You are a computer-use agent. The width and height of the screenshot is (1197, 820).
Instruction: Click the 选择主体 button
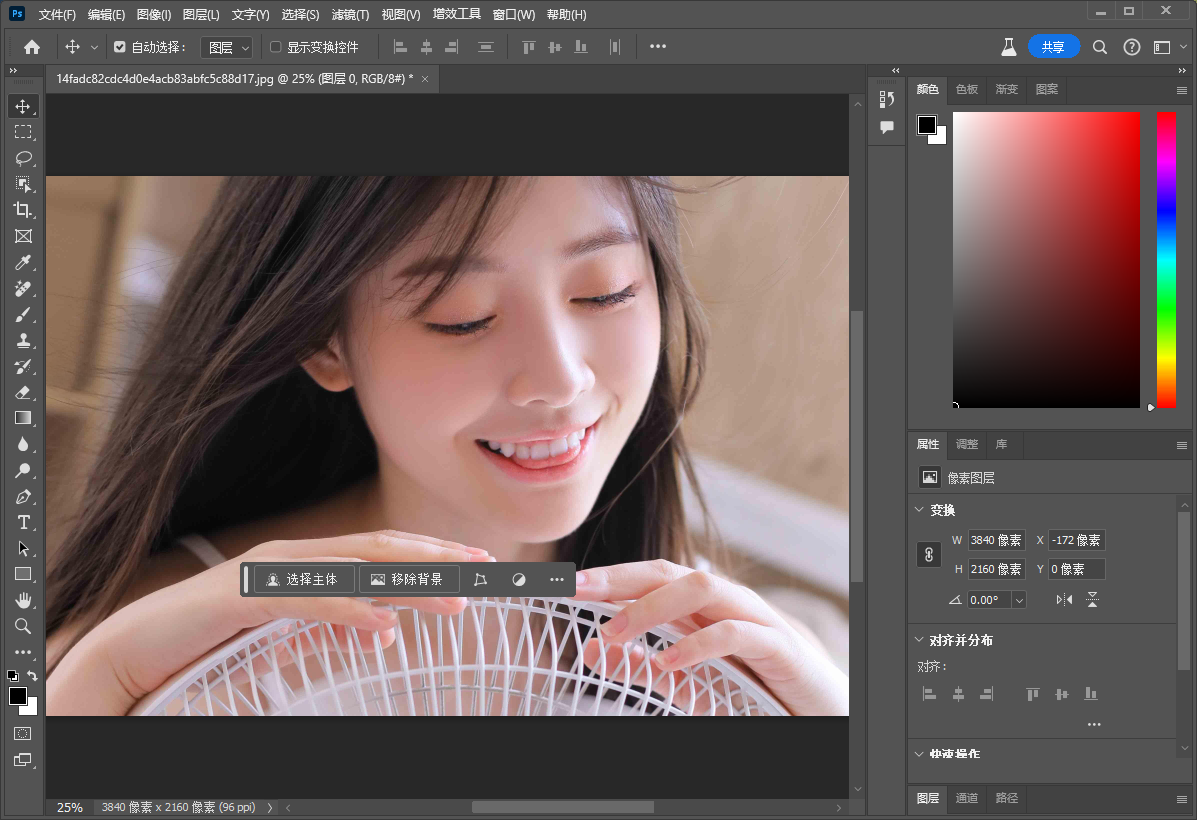pos(303,578)
